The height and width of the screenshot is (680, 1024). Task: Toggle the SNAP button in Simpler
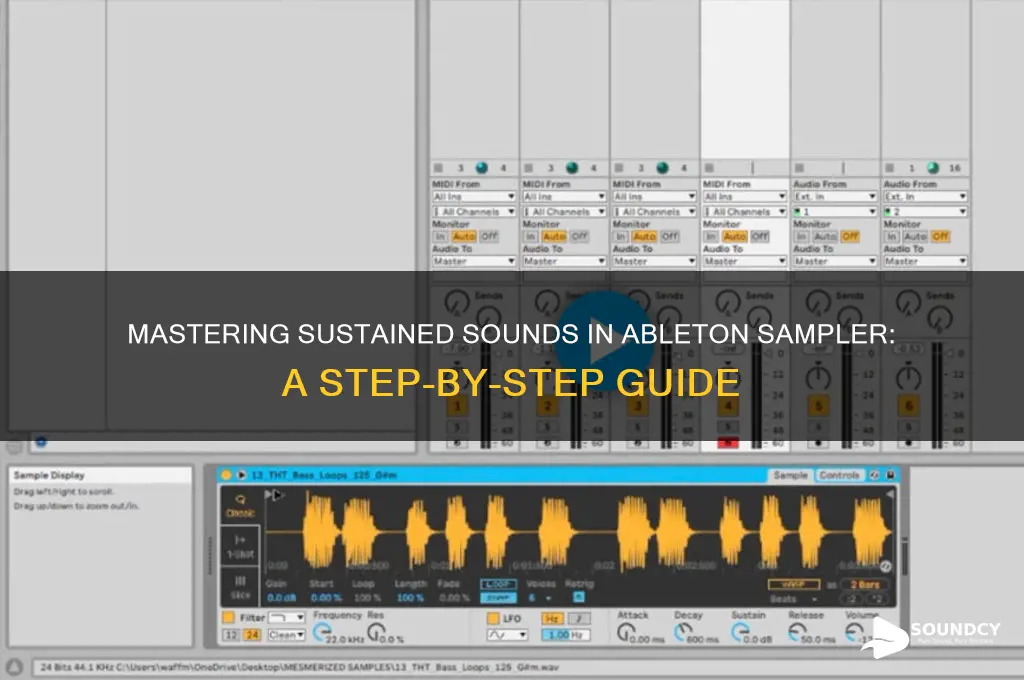point(498,597)
